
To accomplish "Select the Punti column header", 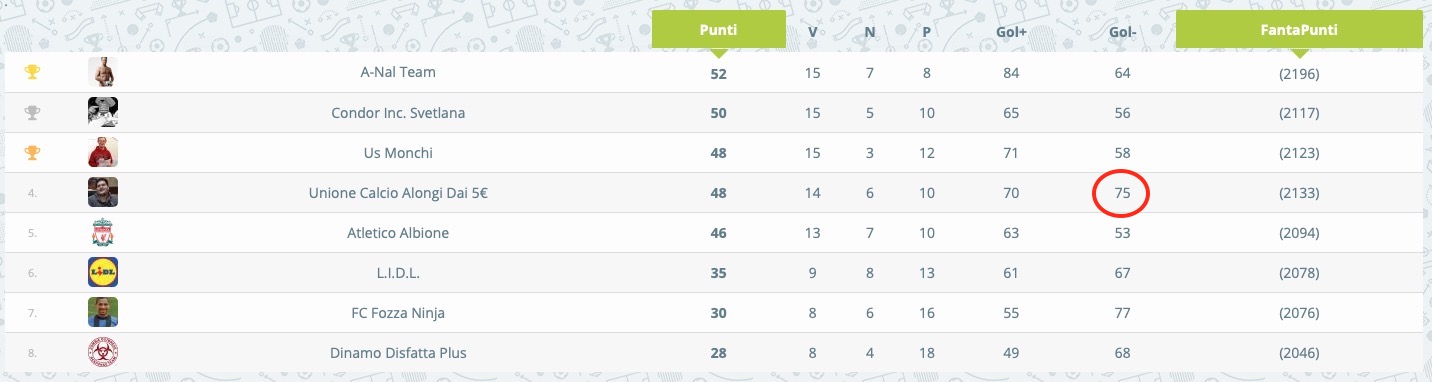I will (718, 30).
